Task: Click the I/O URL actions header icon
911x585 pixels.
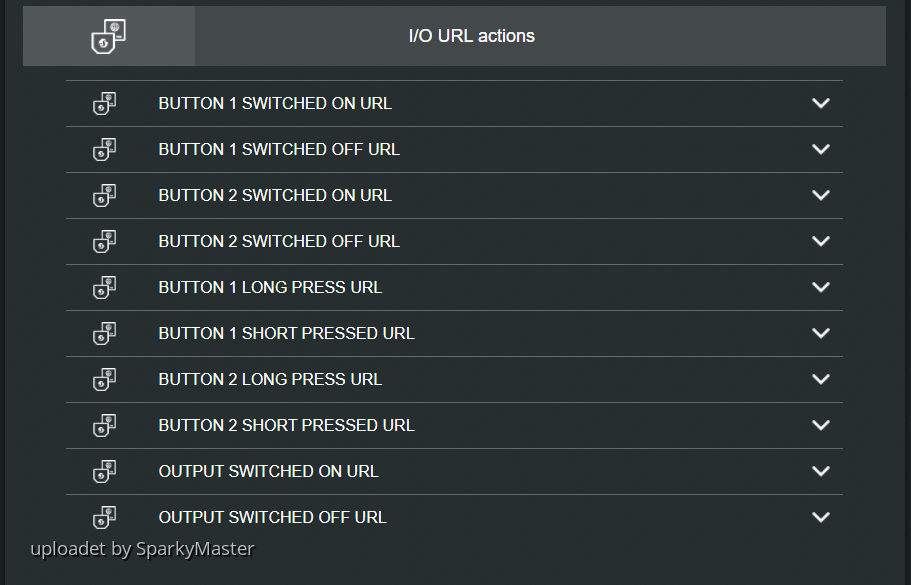Action: (x=108, y=36)
